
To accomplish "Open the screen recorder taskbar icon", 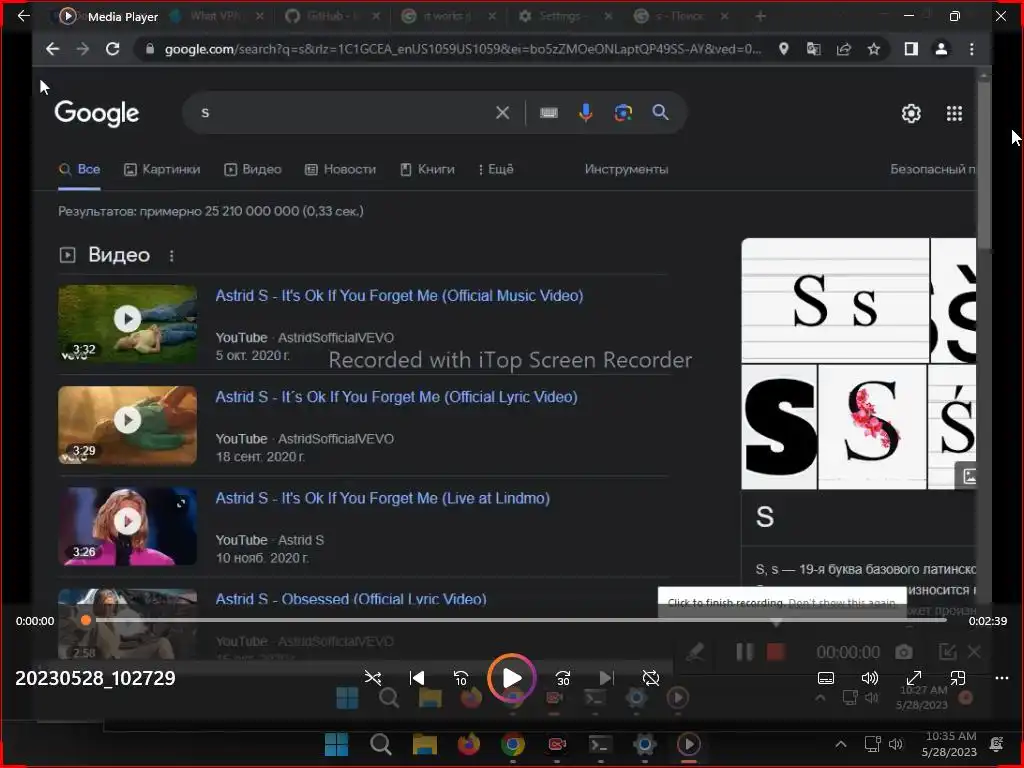I will coord(556,744).
